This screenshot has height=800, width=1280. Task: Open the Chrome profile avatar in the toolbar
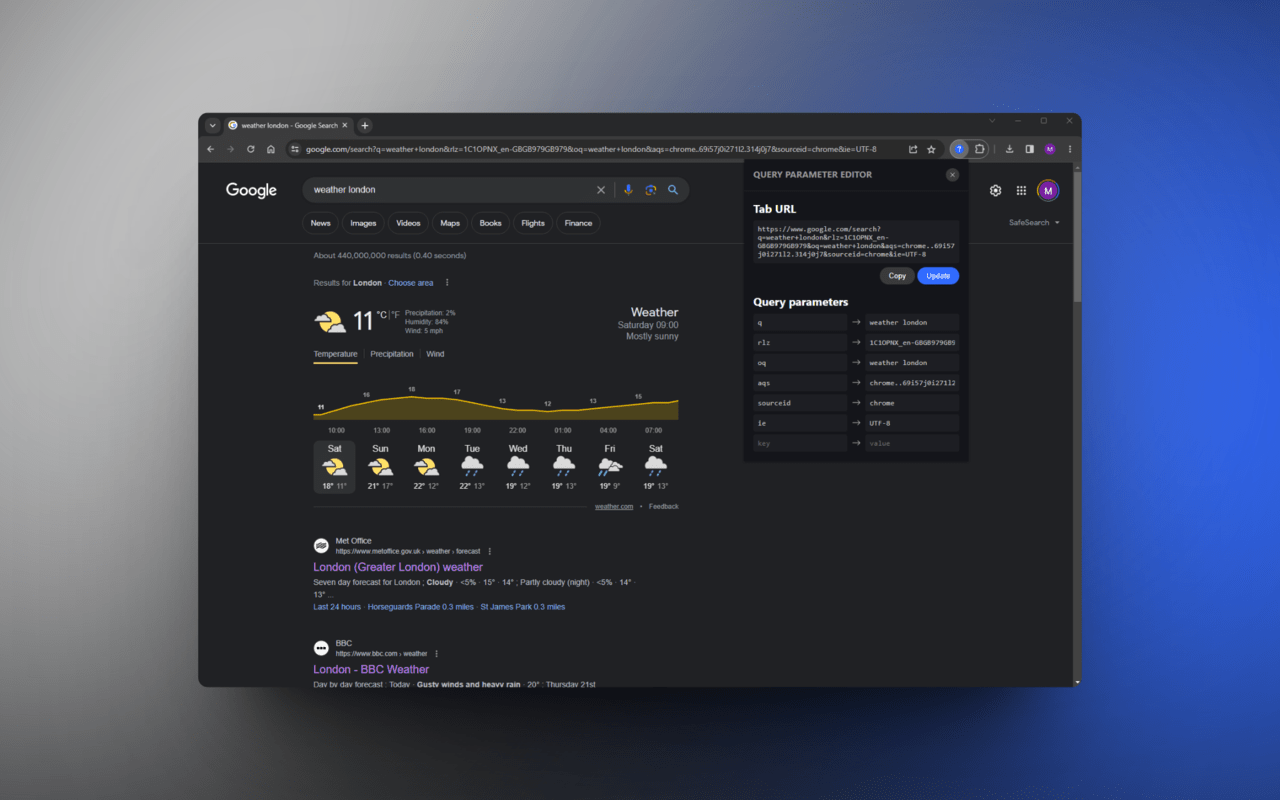point(1050,149)
